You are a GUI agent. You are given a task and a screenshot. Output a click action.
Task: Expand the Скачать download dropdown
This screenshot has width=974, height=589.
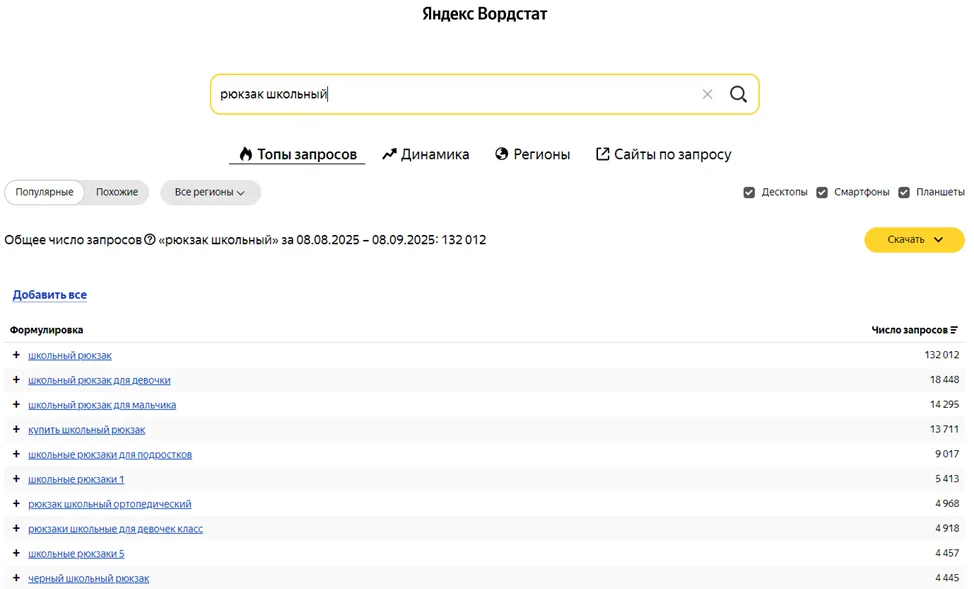pos(914,240)
